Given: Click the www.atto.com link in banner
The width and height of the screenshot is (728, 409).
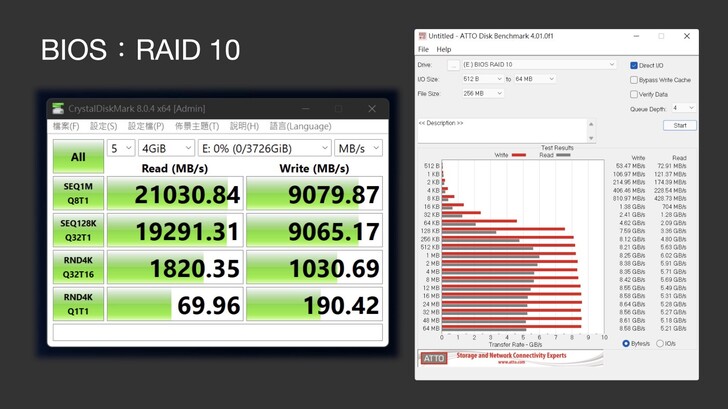Looking at the screenshot, I should click(511, 362).
